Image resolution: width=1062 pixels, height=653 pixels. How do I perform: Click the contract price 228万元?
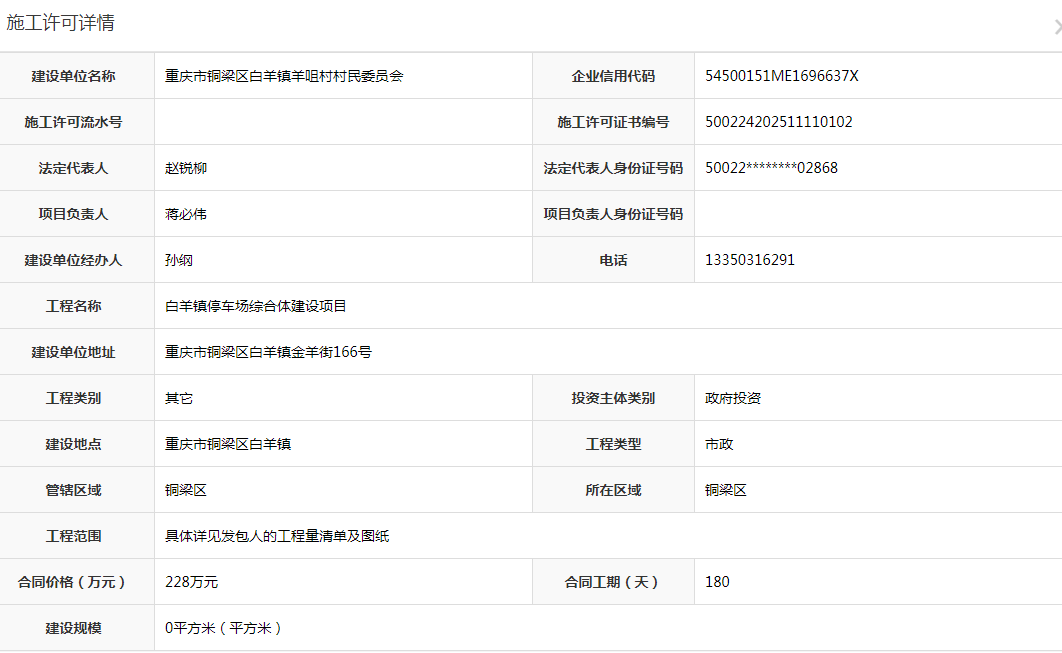click(191, 582)
